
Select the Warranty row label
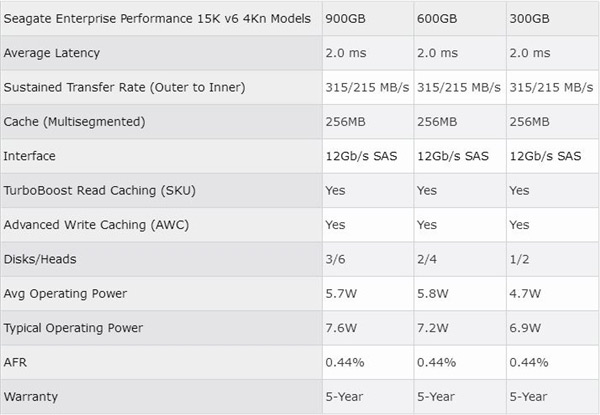30,396
